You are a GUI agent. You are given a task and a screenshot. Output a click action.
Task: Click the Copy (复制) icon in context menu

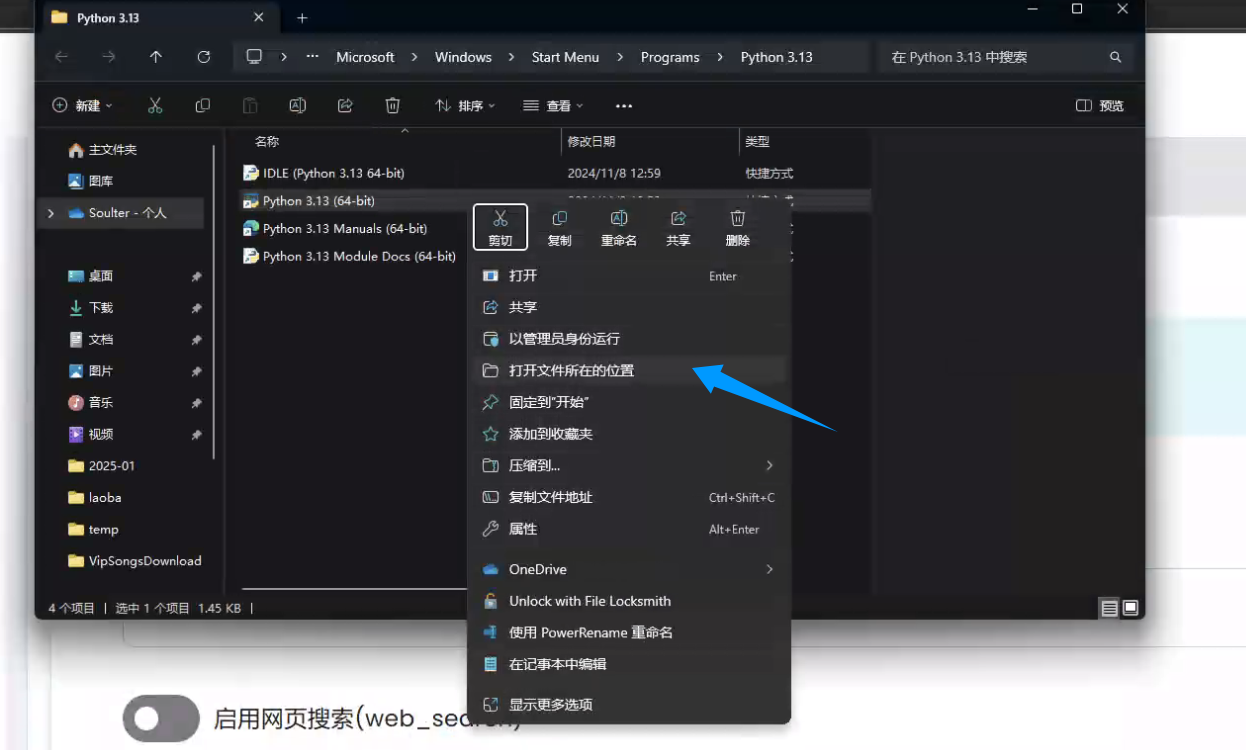click(x=560, y=227)
